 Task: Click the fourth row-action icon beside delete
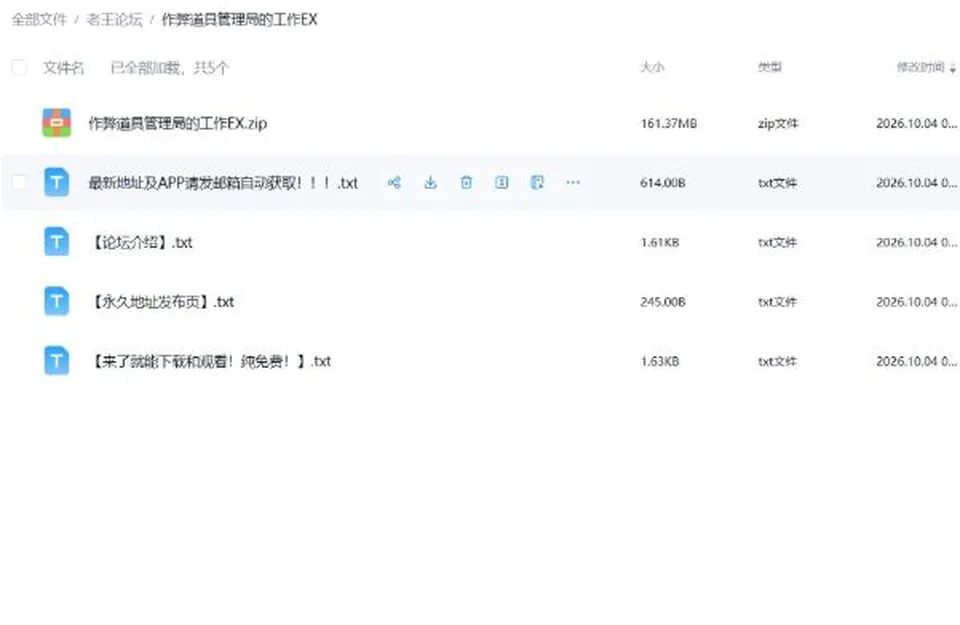[501, 182]
